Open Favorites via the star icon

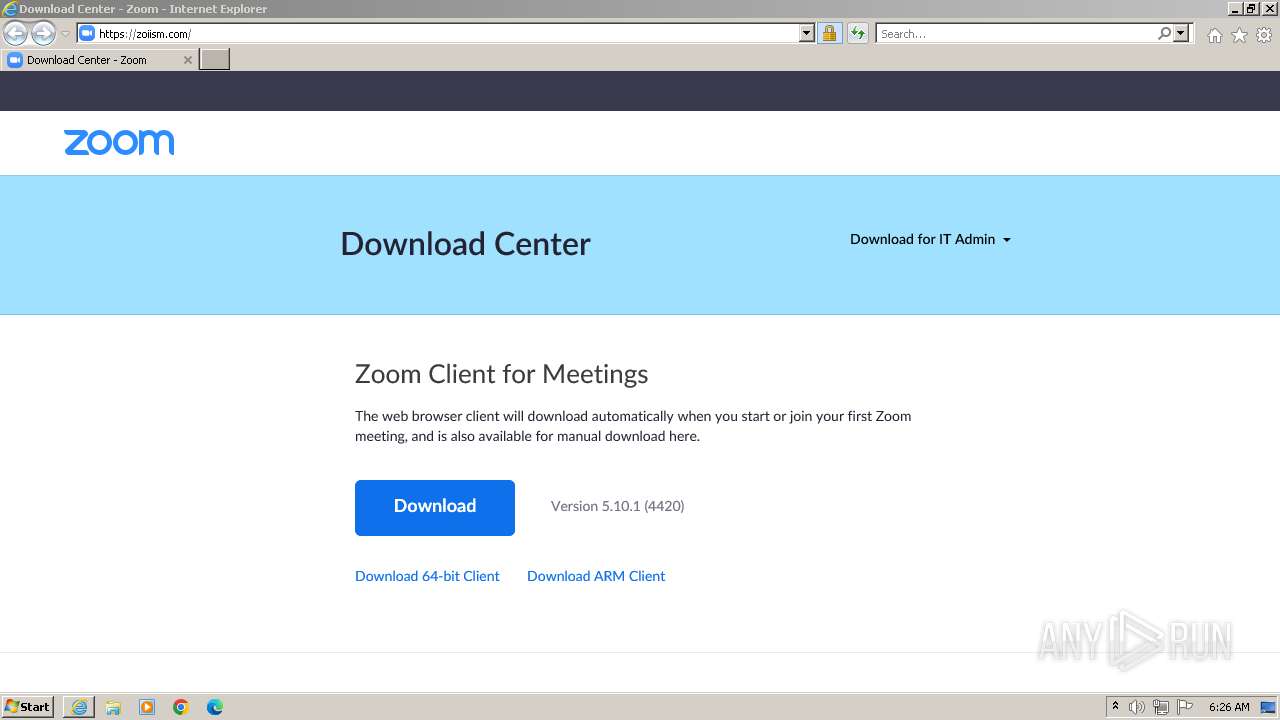[1239, 35]
